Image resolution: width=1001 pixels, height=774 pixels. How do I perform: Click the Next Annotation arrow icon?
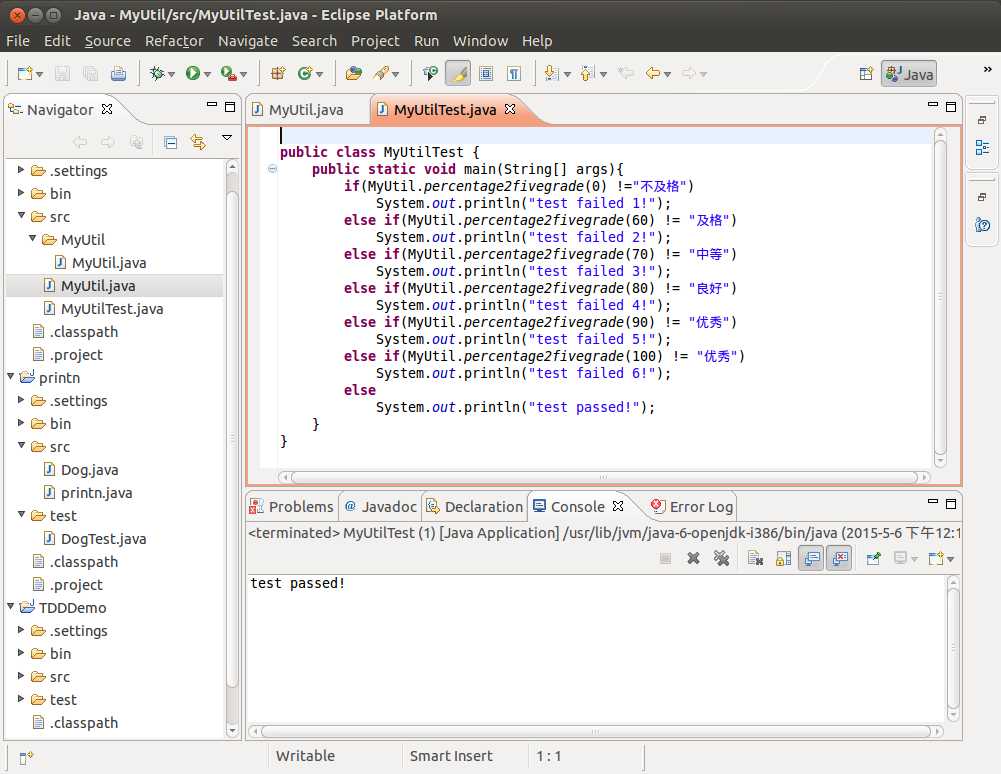click(552, 73)
